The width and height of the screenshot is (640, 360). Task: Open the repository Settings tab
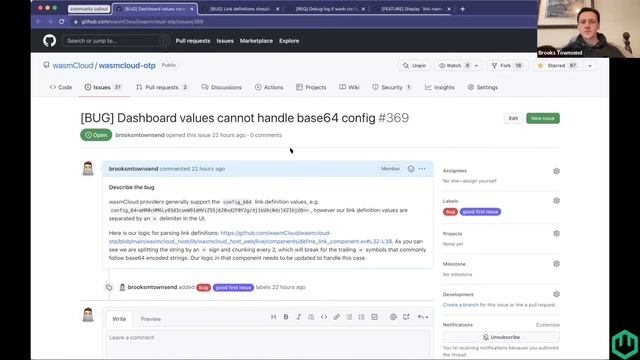[482, 87]
